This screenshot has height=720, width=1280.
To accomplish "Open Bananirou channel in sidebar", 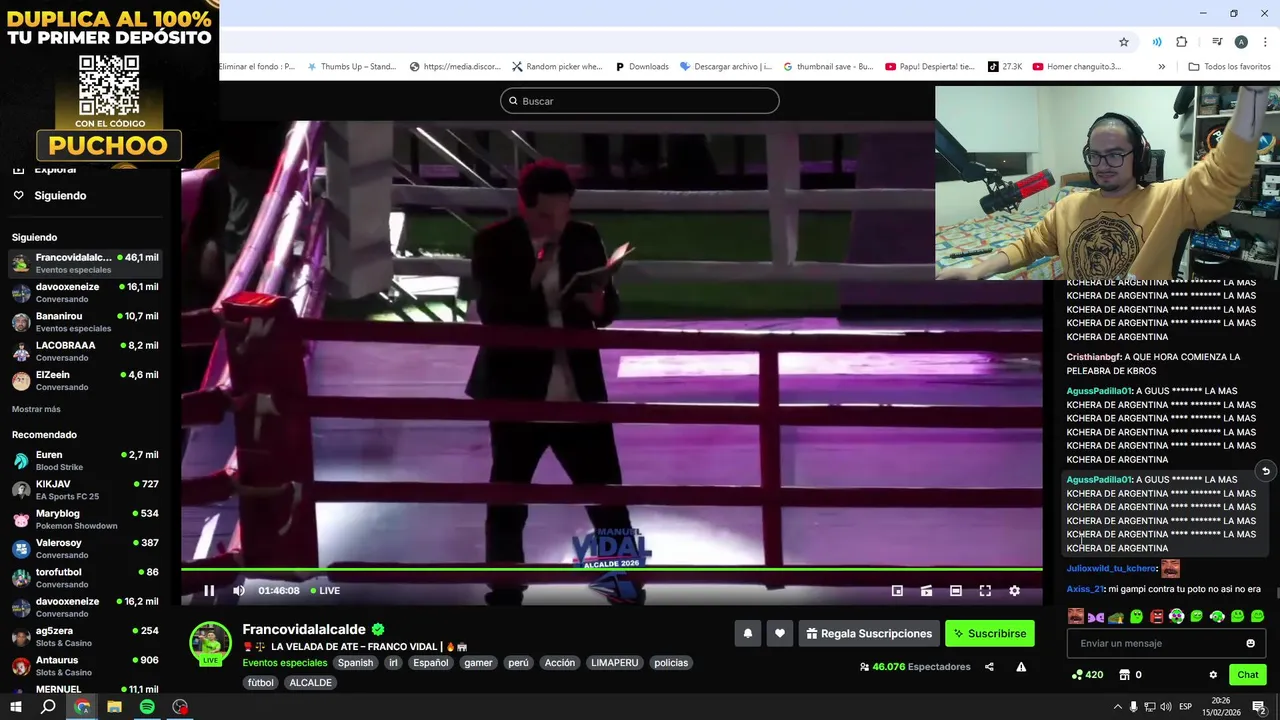I will tap(86, 322).
